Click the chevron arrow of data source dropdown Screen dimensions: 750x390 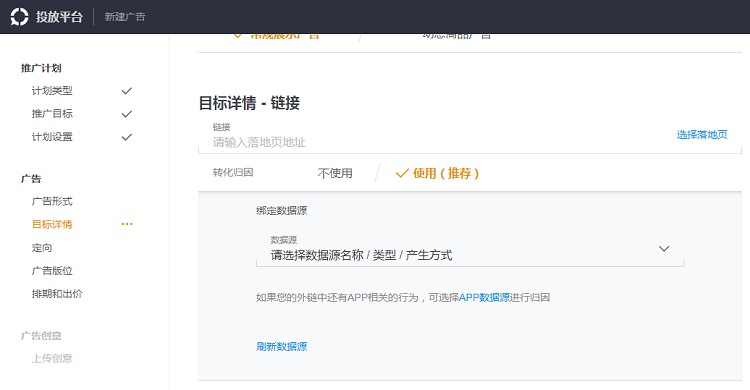tap(664, 249)
